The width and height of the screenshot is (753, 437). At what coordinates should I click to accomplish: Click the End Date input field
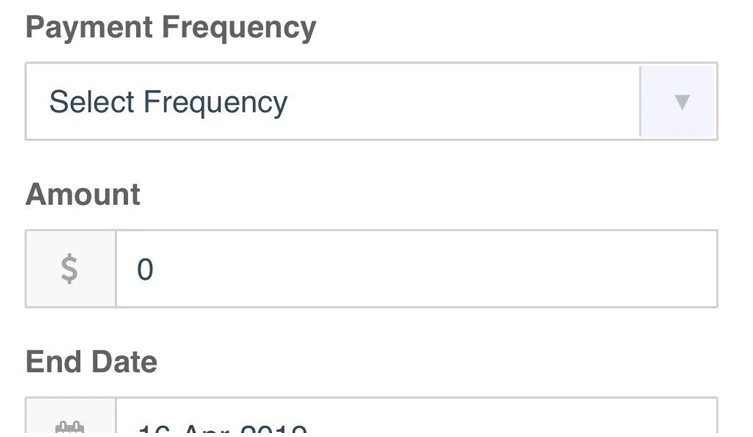tap(416, 428)
